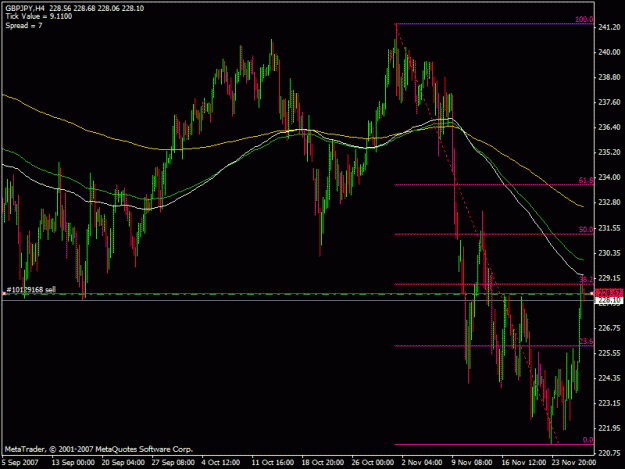Viewport: 625px width, 469px height.
Task: Click the '20 Sep 04:00' time label
Action: (123, 463)
